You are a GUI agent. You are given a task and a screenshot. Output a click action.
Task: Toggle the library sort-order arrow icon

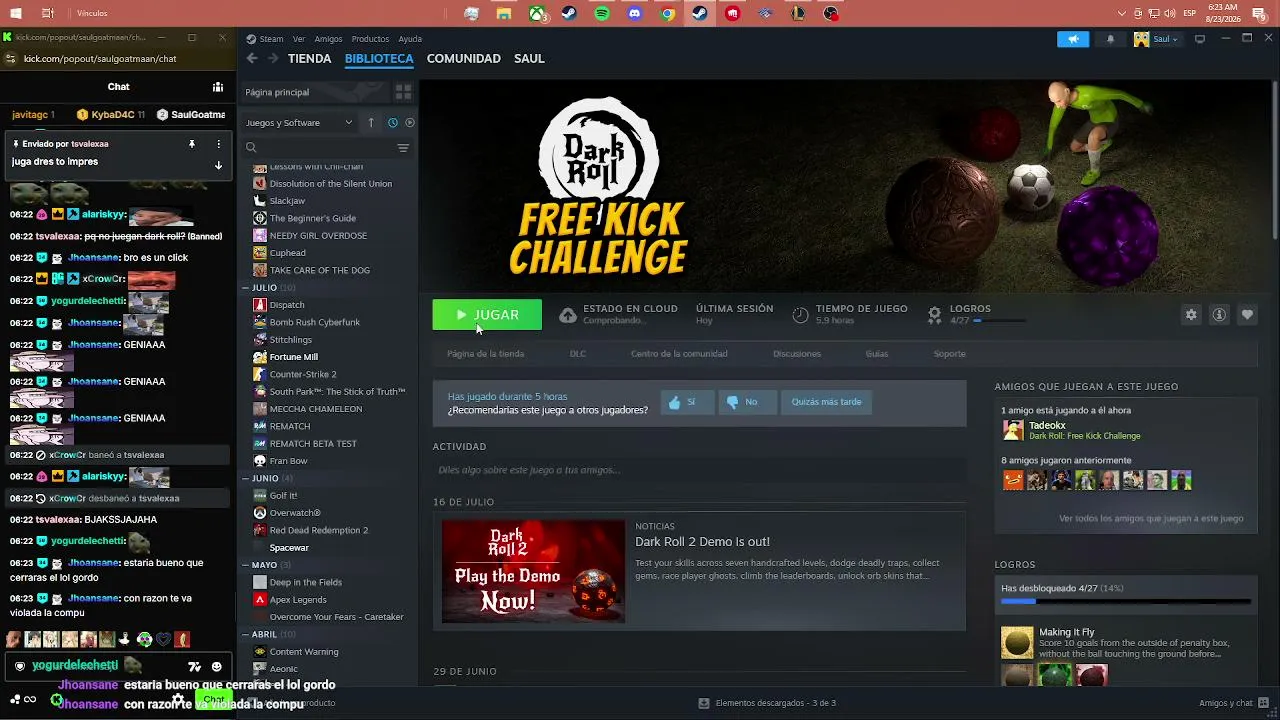pos(371,123)
